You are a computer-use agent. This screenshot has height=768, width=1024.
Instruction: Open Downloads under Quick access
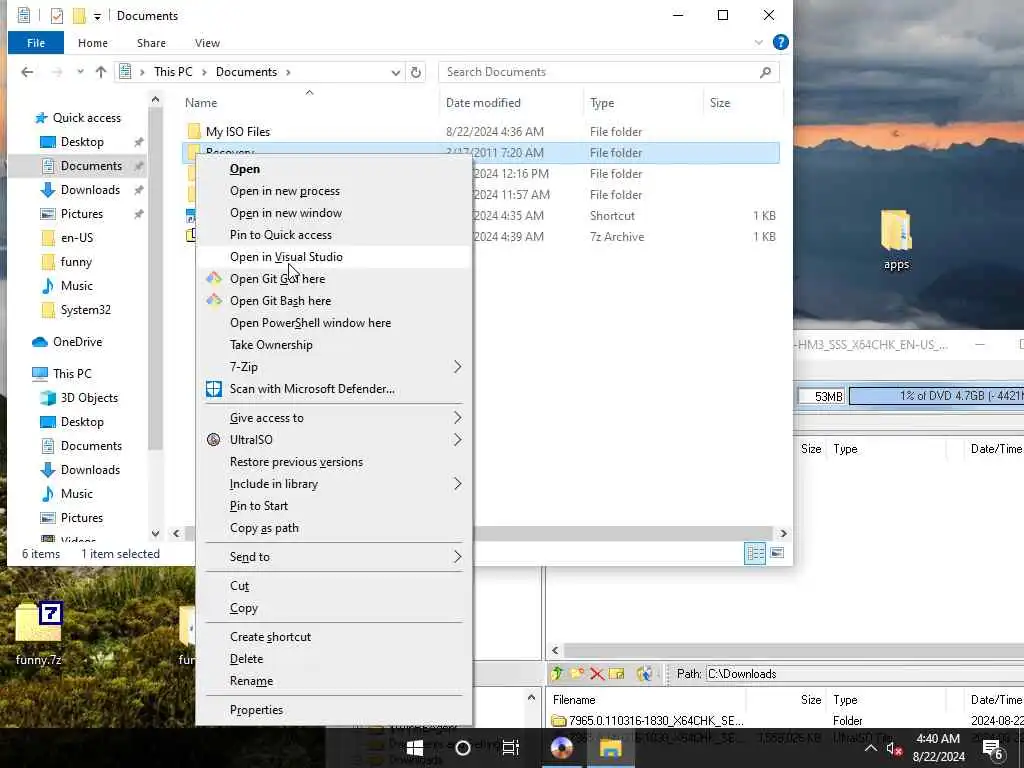point(89,190)
